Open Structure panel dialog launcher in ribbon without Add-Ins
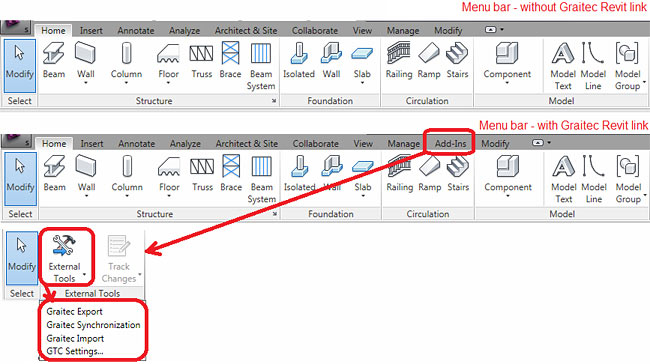This screenshot has height=364, width=650. [274, 101]
